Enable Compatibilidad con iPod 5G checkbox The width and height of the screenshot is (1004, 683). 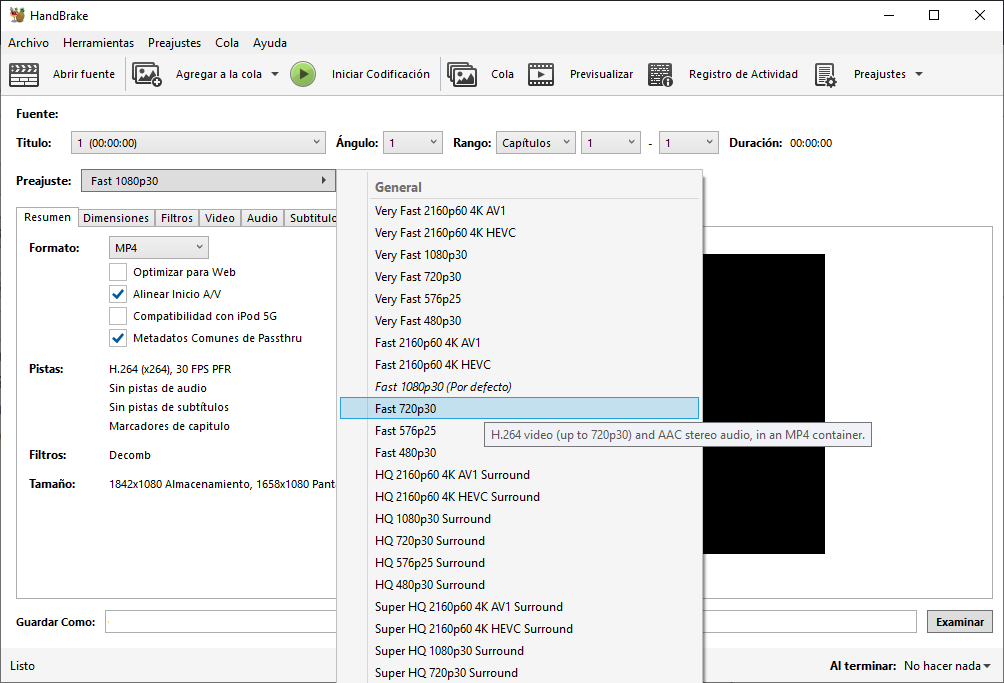(x=118, y=316)
